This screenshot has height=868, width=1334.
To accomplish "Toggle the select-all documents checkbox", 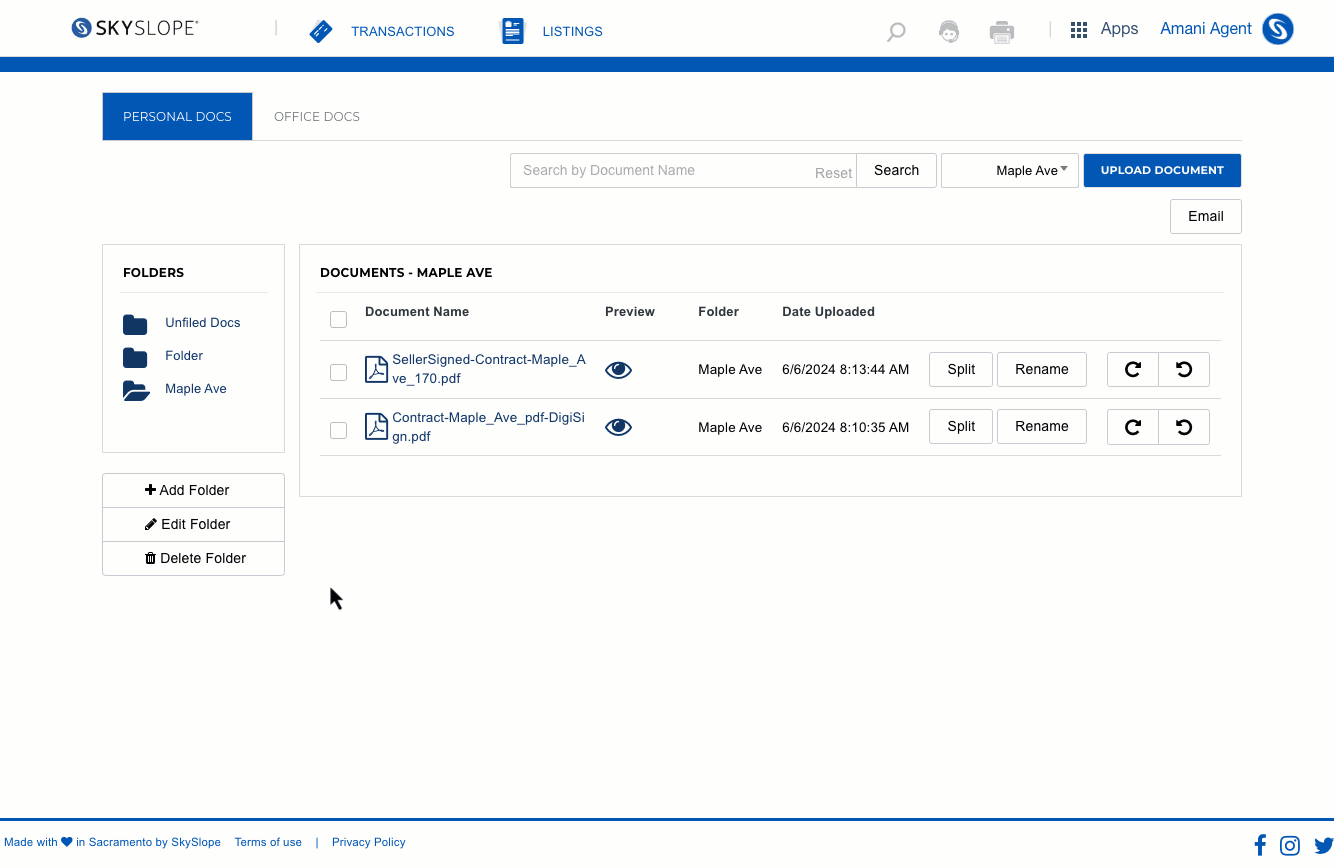I will coord(338,319).
